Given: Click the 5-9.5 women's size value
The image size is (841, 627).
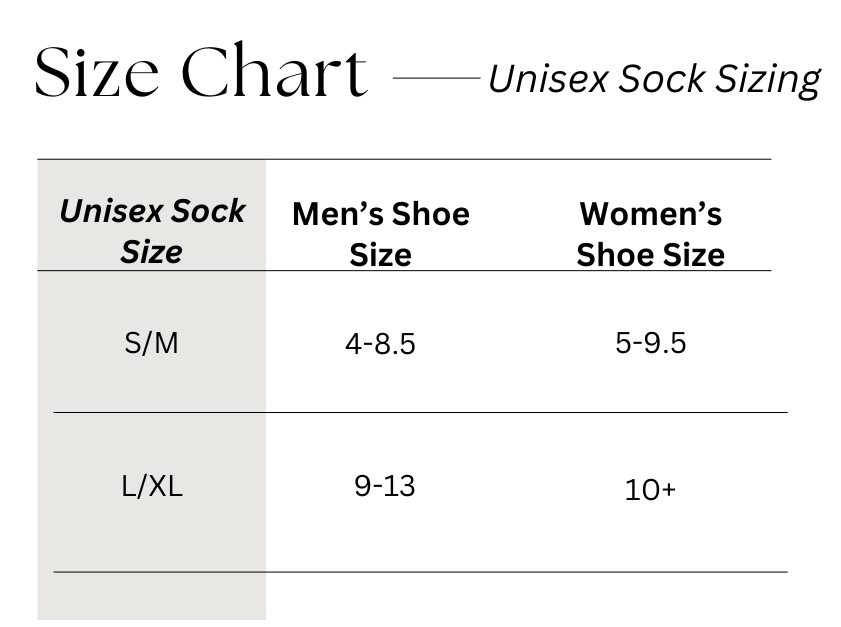Looking at the screenshot, I should (651, 343).
